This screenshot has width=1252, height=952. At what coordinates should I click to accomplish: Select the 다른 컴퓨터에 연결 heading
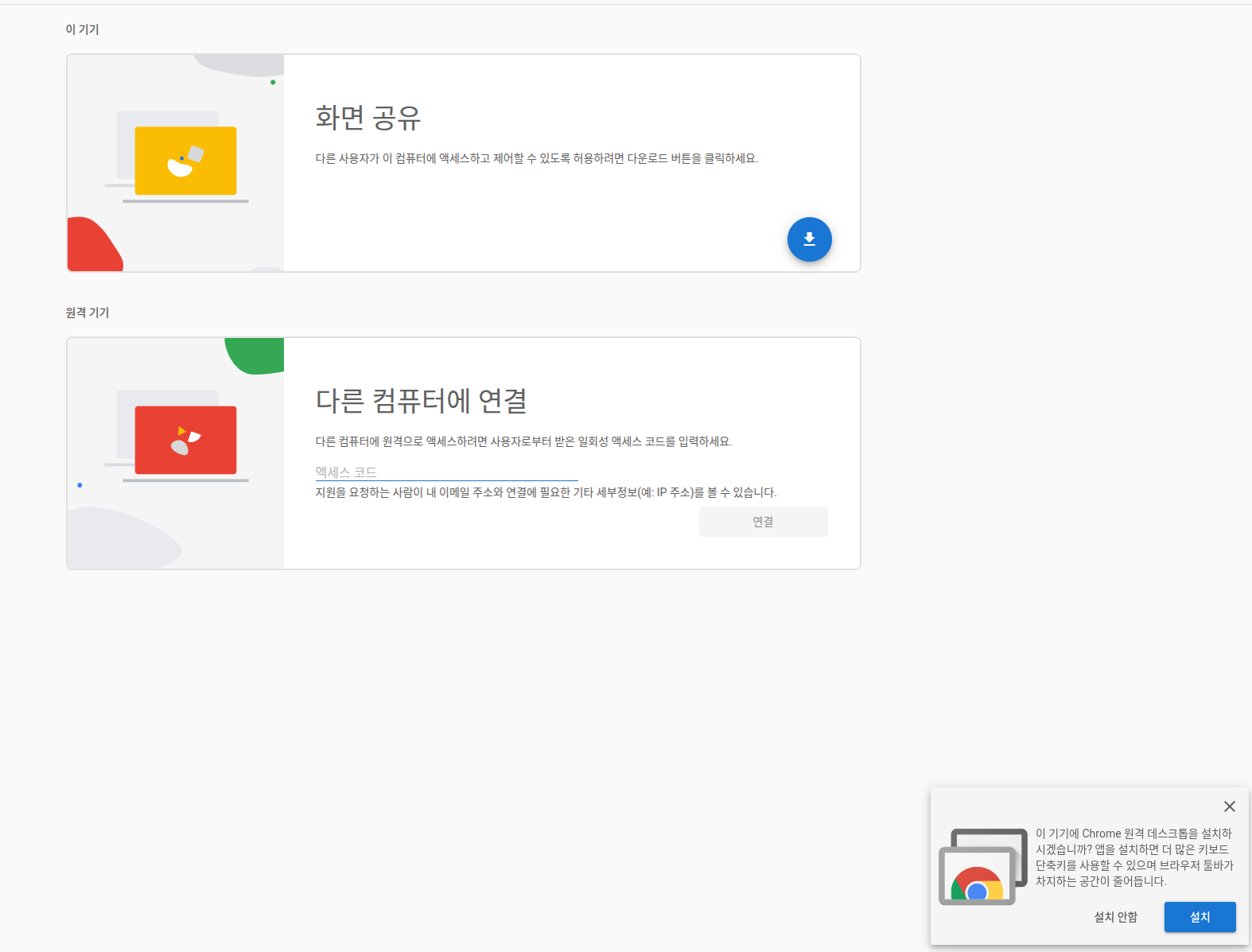tap(421, 401)
